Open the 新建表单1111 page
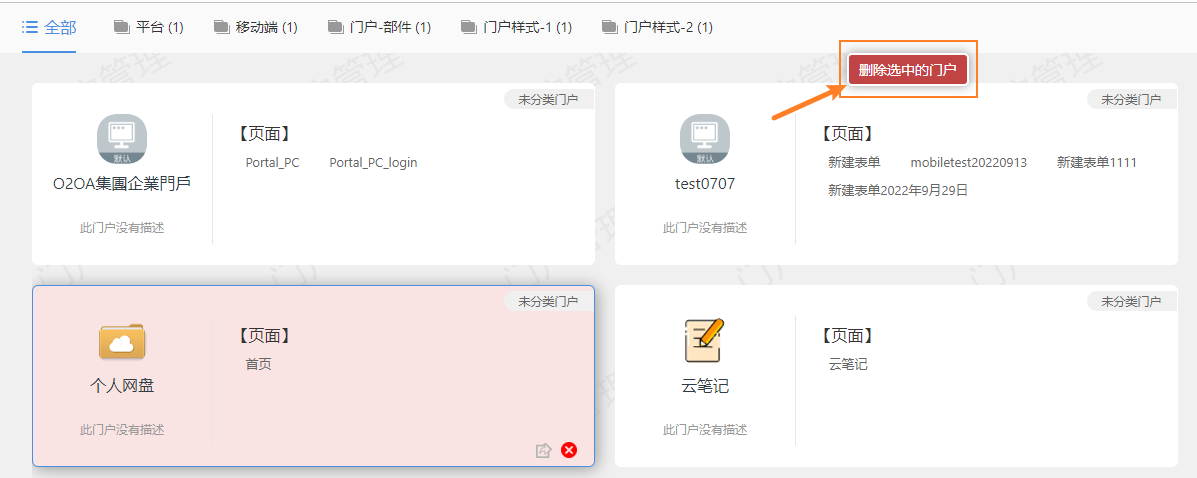1197x478 pixels. 1096,162
